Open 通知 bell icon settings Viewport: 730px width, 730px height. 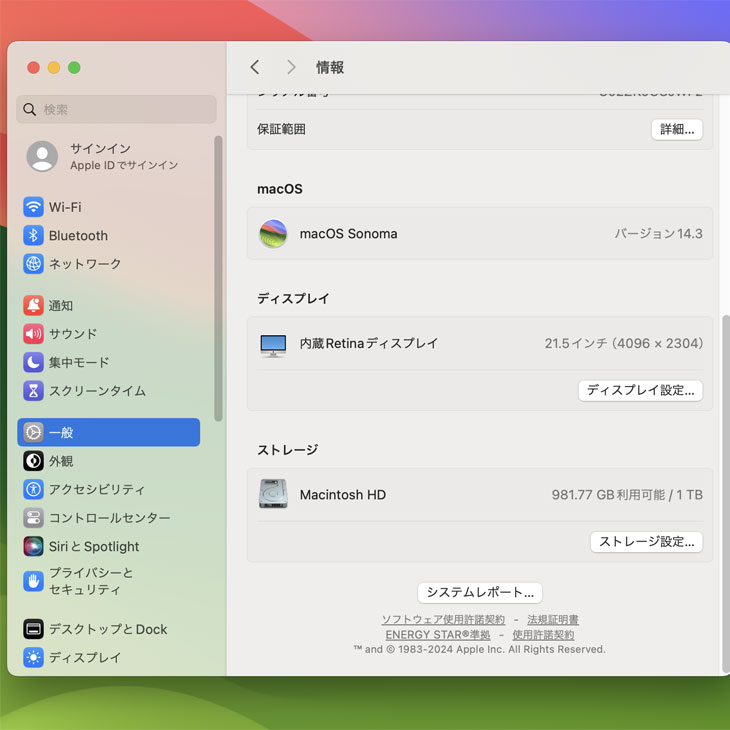coord(34,306)
